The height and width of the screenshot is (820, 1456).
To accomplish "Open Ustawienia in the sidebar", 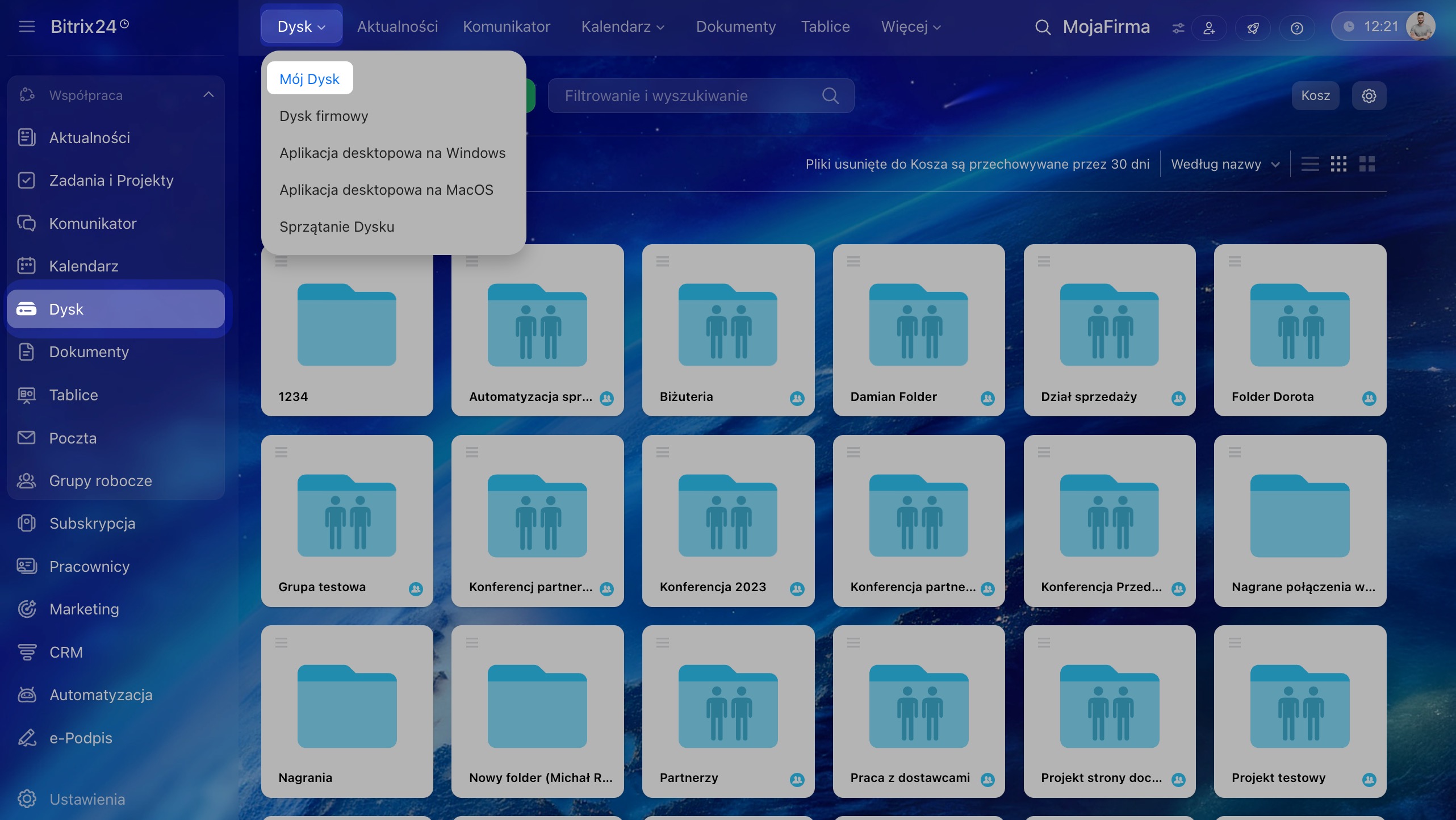I will (87, 799).
